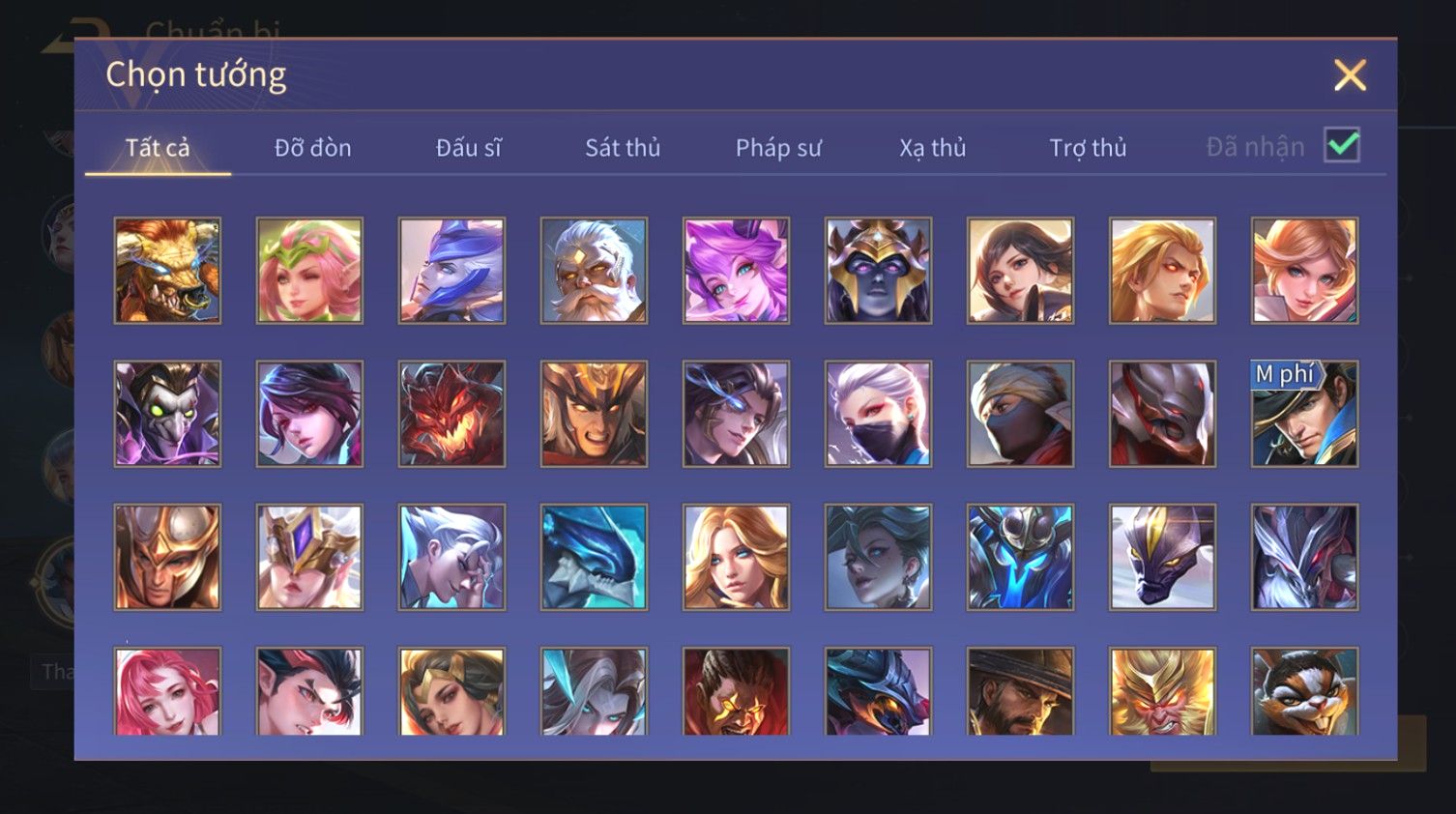Image resolution: width=1456 pixels, height=814 pixels.
Task: Select the green-eyed plague mask hero
Action: click(167, 414)
